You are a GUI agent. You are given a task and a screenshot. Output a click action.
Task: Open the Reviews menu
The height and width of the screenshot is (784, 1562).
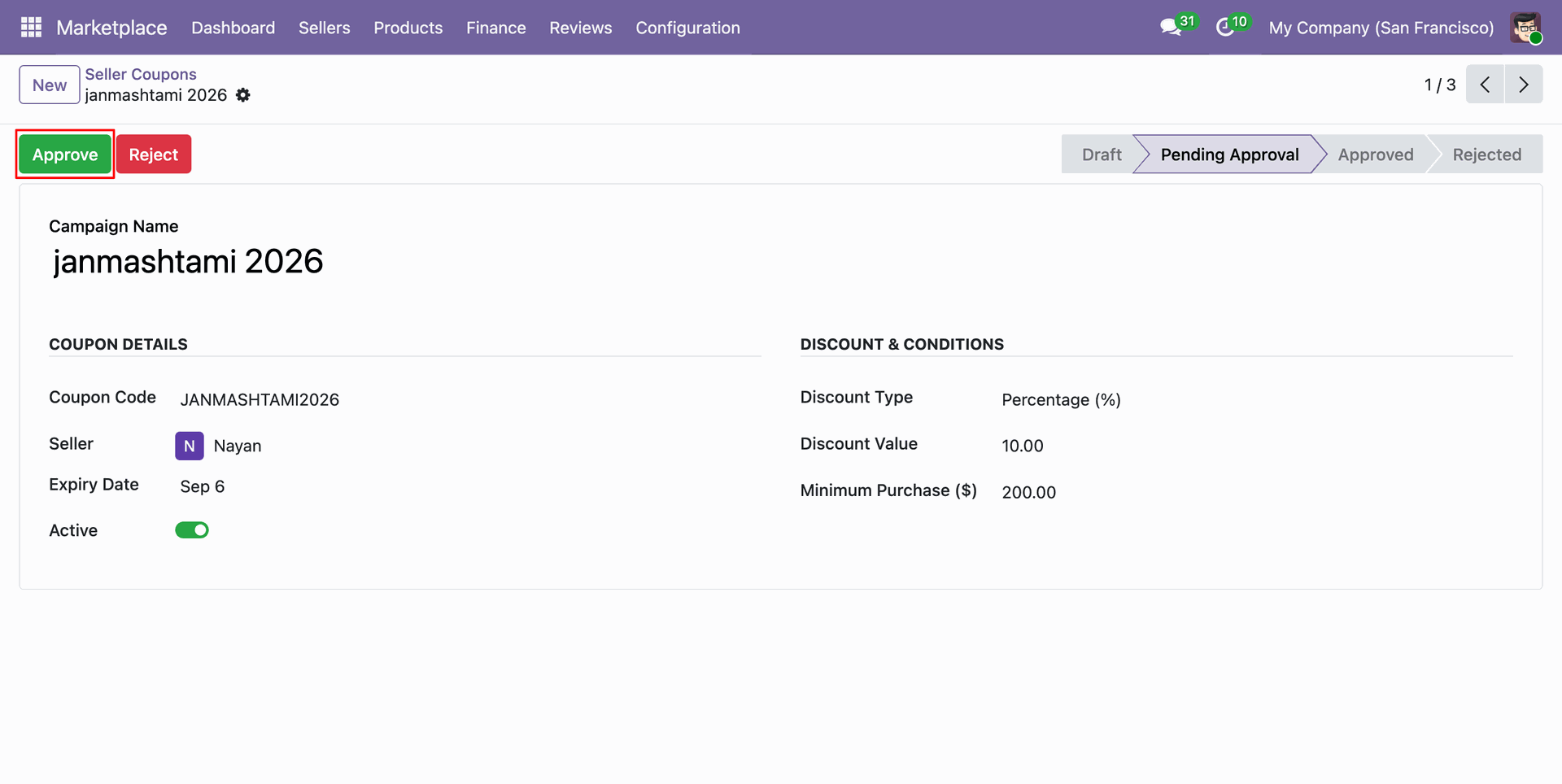click(581, 28)
